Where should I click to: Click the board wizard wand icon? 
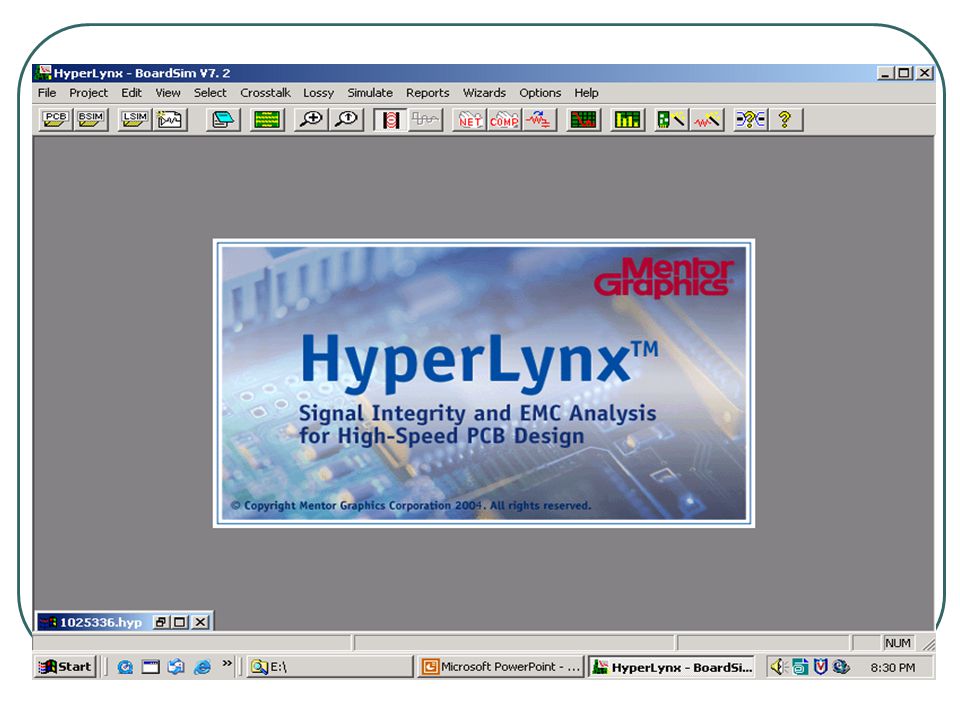point(672,119)
